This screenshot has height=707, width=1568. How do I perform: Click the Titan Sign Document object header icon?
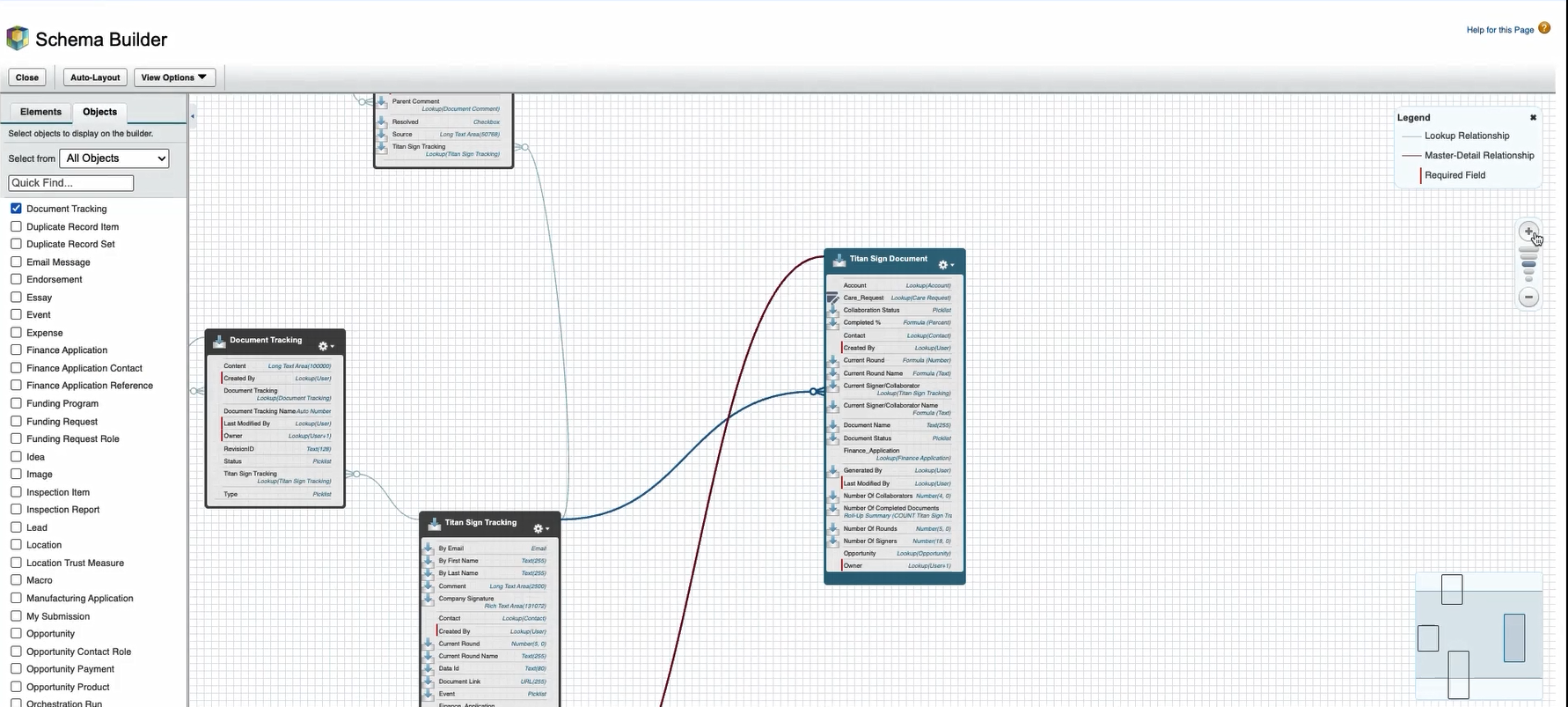(x=839, y=260)
